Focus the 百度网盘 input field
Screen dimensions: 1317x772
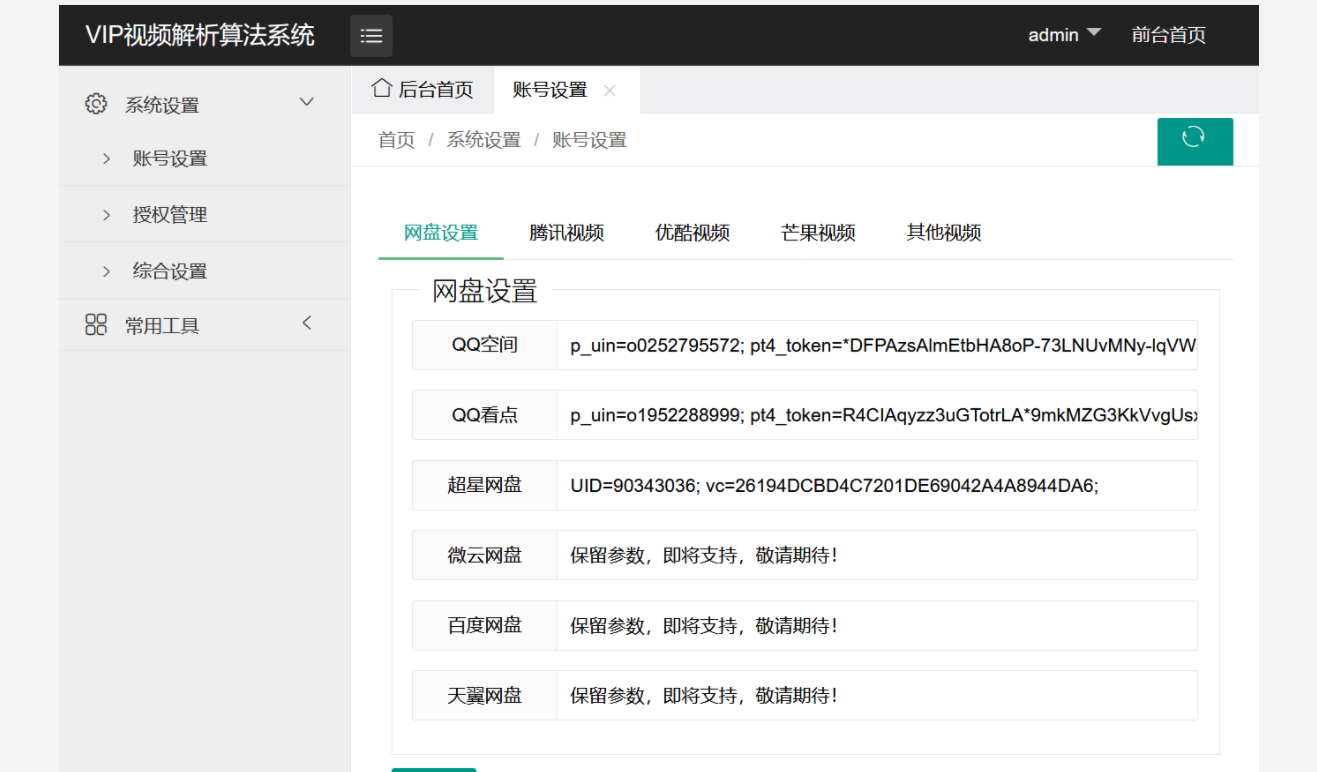point(877,625)
